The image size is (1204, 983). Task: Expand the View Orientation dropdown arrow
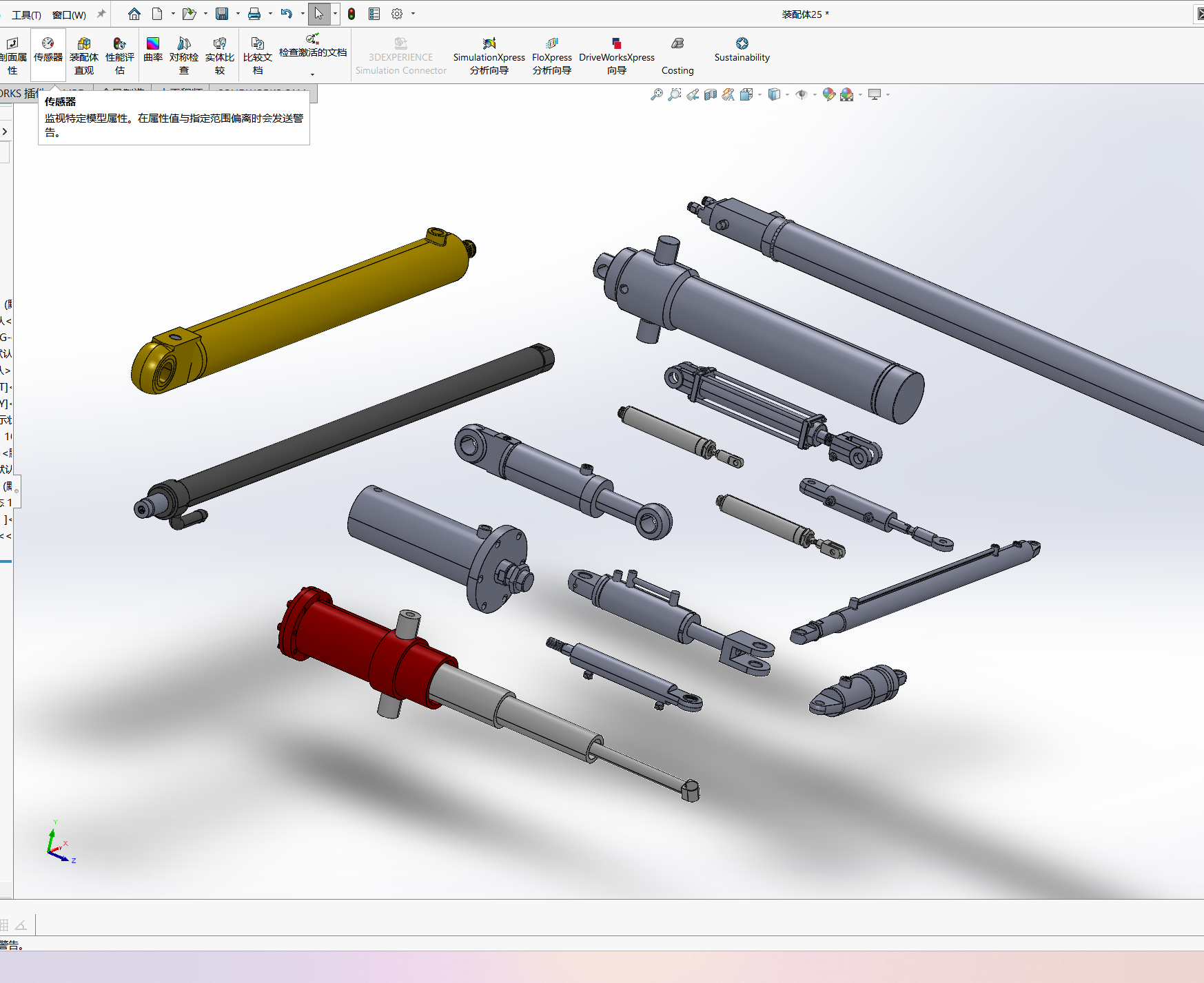[759, 95]
